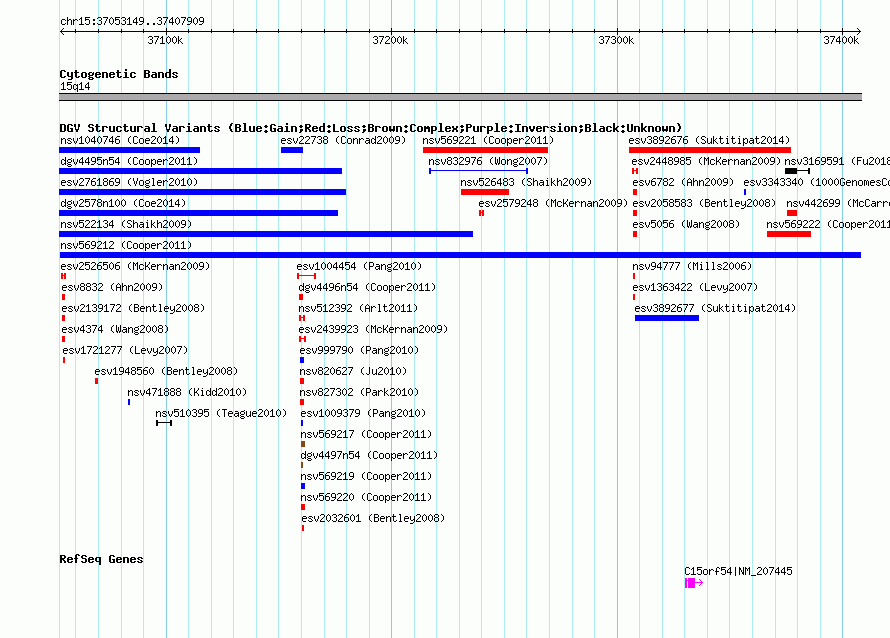Select the nsv832976 (Wong2007) variant label

[x=488, y=161]
